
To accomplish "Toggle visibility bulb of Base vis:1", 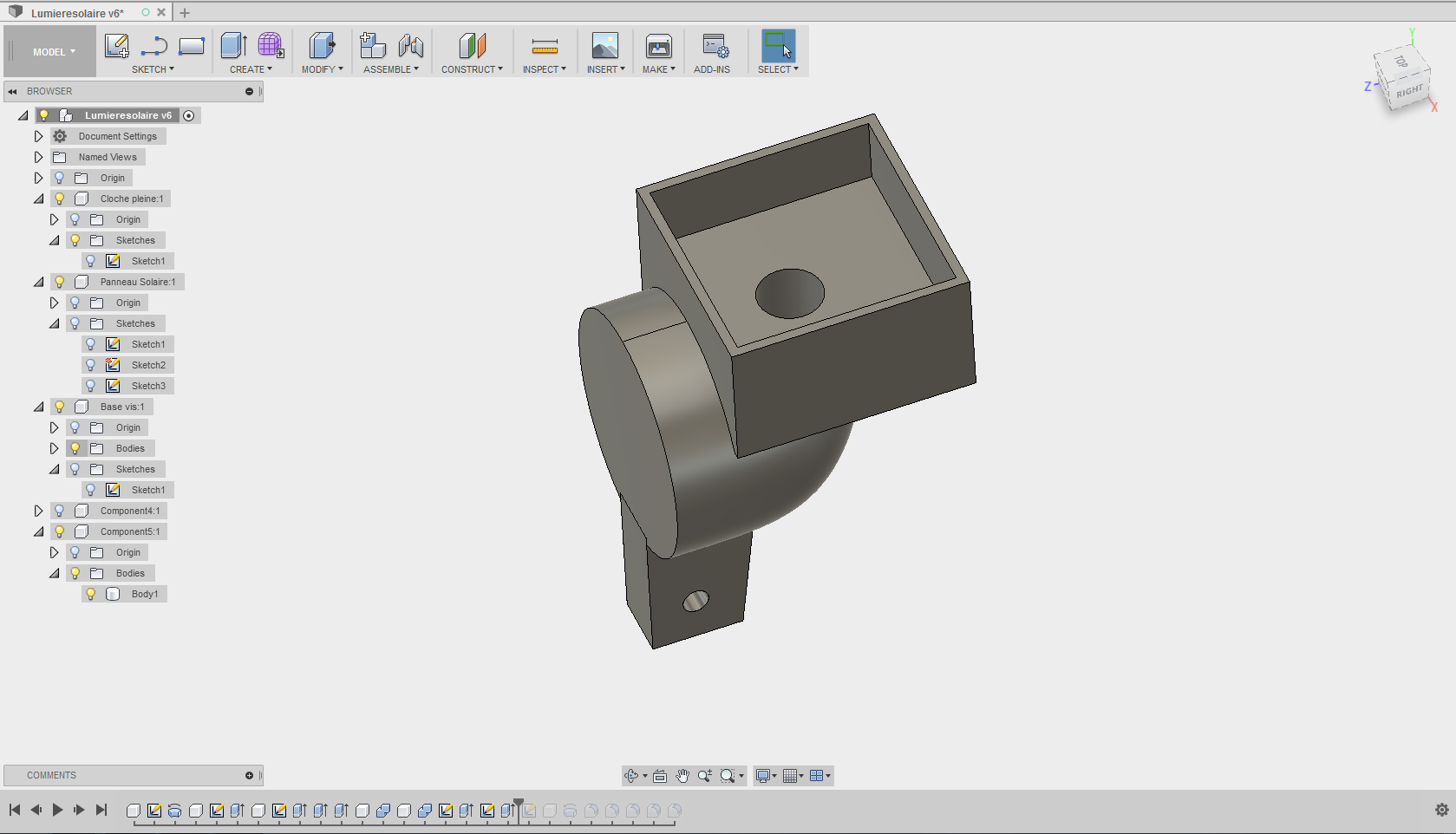I will tap(60, 407).
